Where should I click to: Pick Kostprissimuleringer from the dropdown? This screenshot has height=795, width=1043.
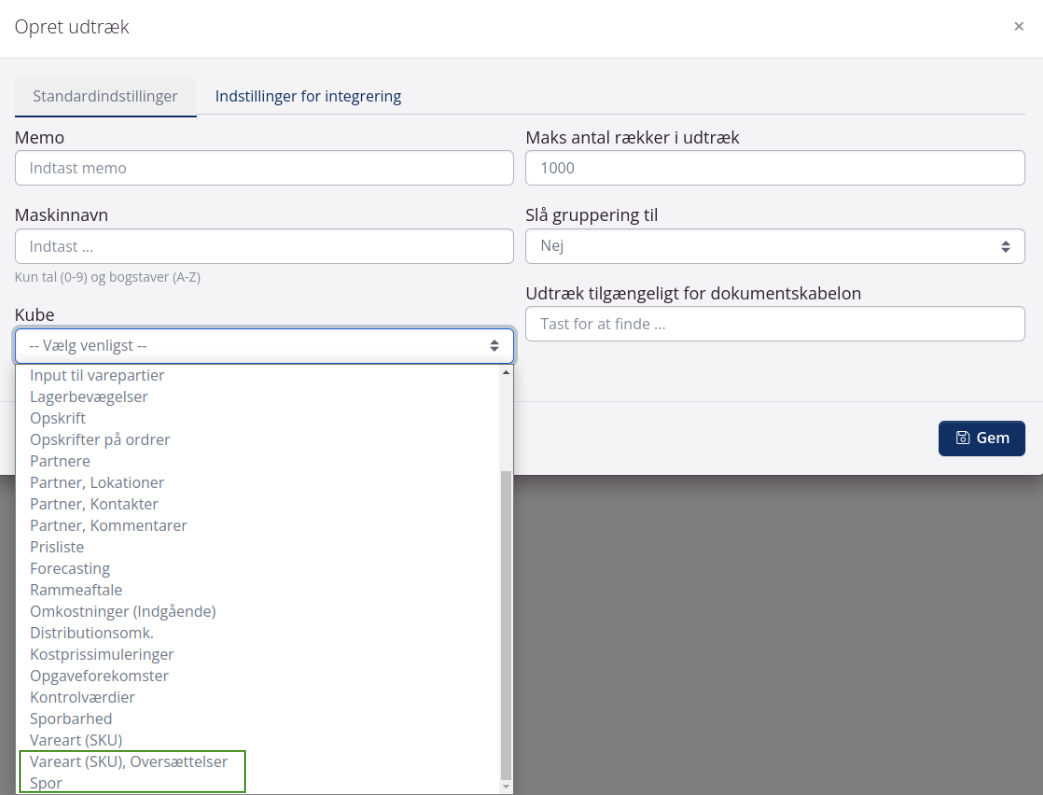click(102, 655)
